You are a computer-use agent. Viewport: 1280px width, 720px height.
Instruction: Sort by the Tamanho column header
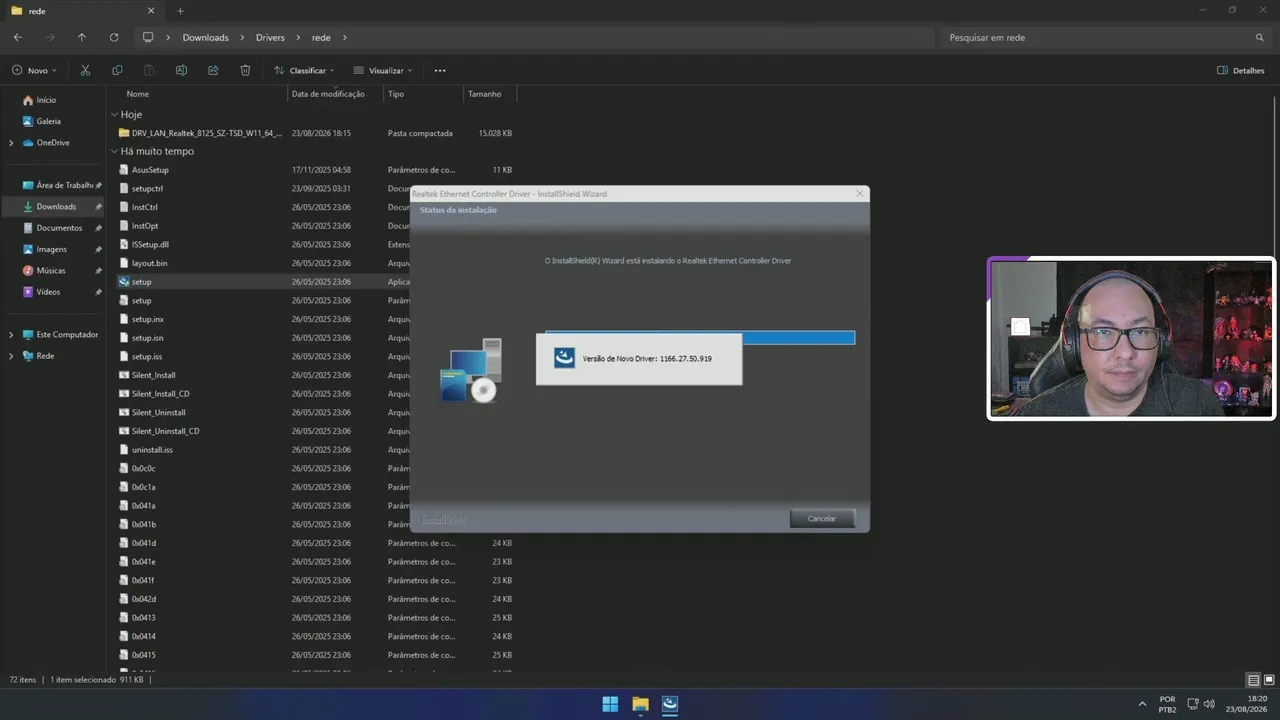[x=484, y=94]
